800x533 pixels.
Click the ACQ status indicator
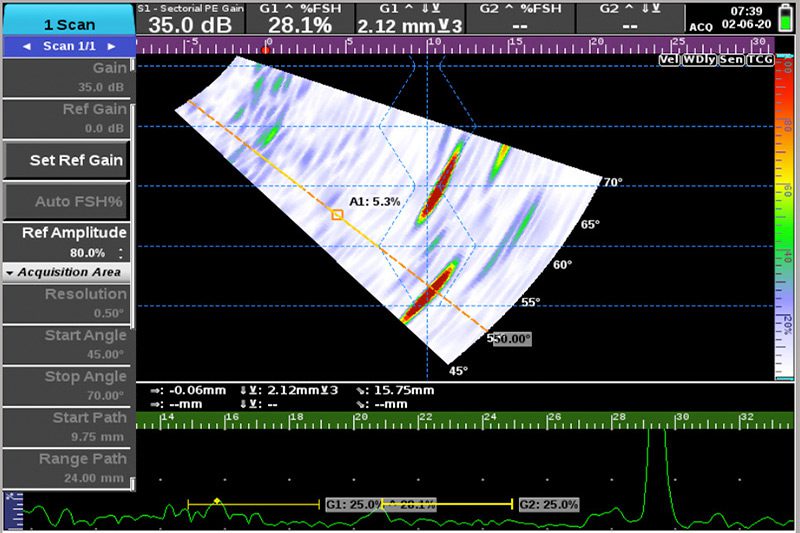[701, 27]
